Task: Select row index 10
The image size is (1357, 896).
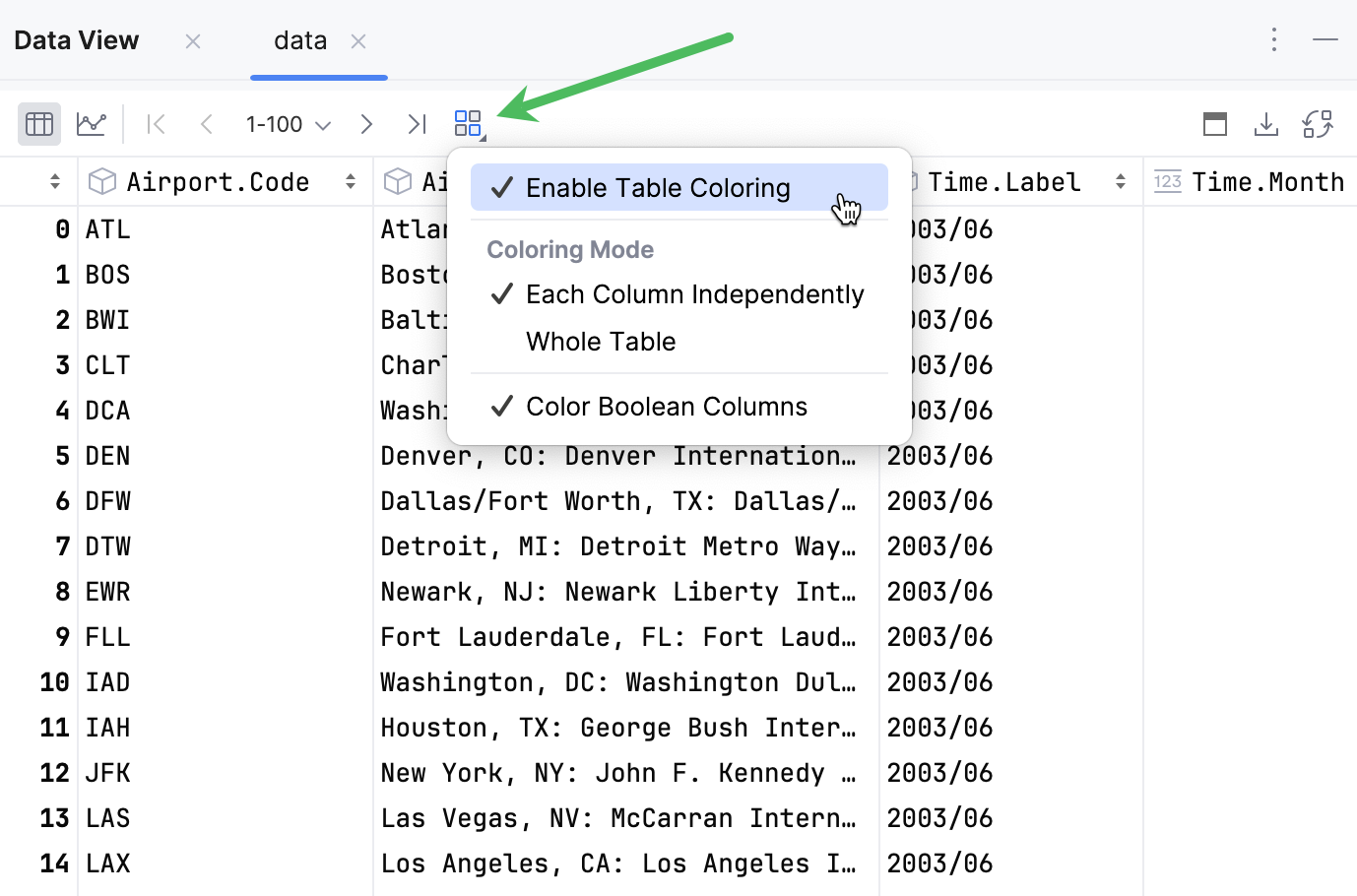Action: [x=54, y=682]
